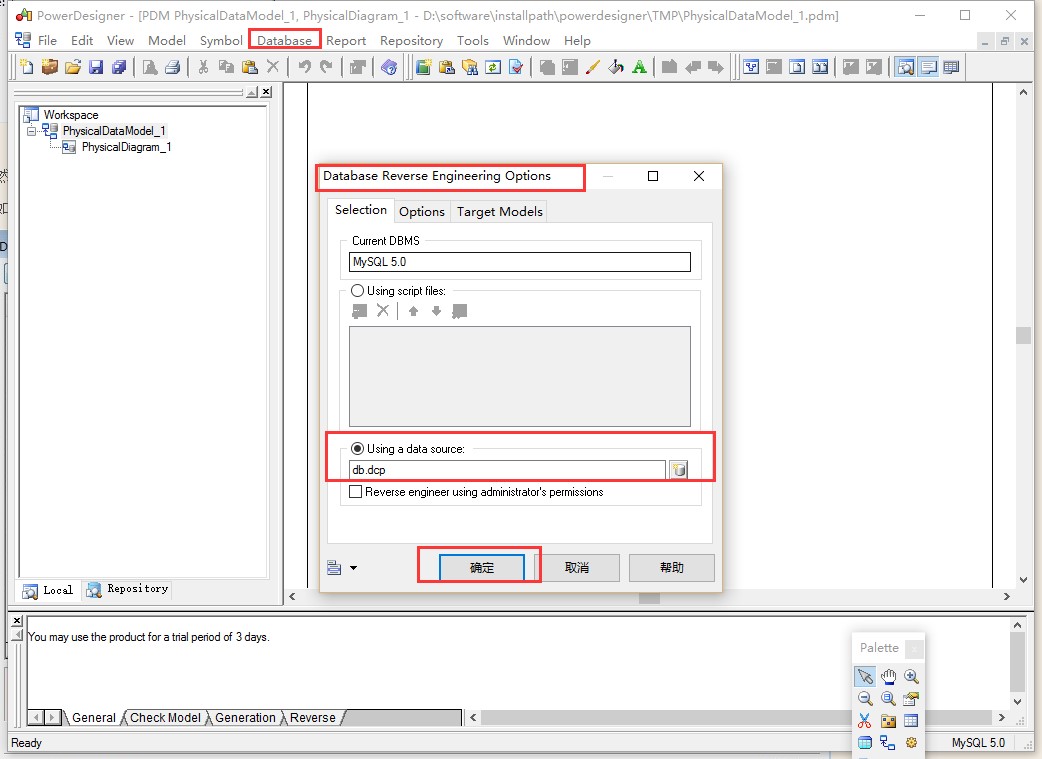The height and width of the screenshot is (759, 1042).
Task: Click the Print Preview toolbar icon
Action: 150,66
